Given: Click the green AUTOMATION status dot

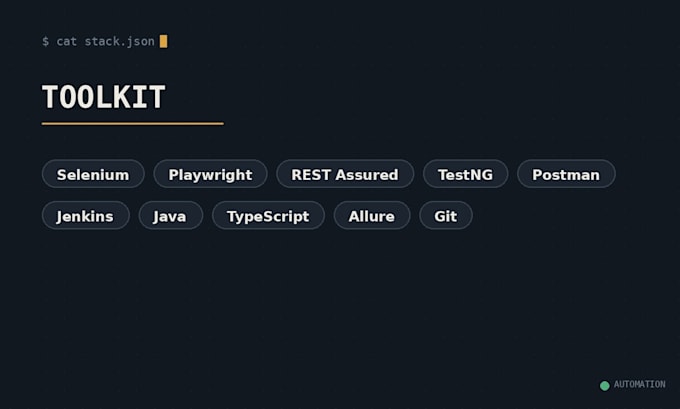Looking at the screenshot, I should click(x=605, y=386).
